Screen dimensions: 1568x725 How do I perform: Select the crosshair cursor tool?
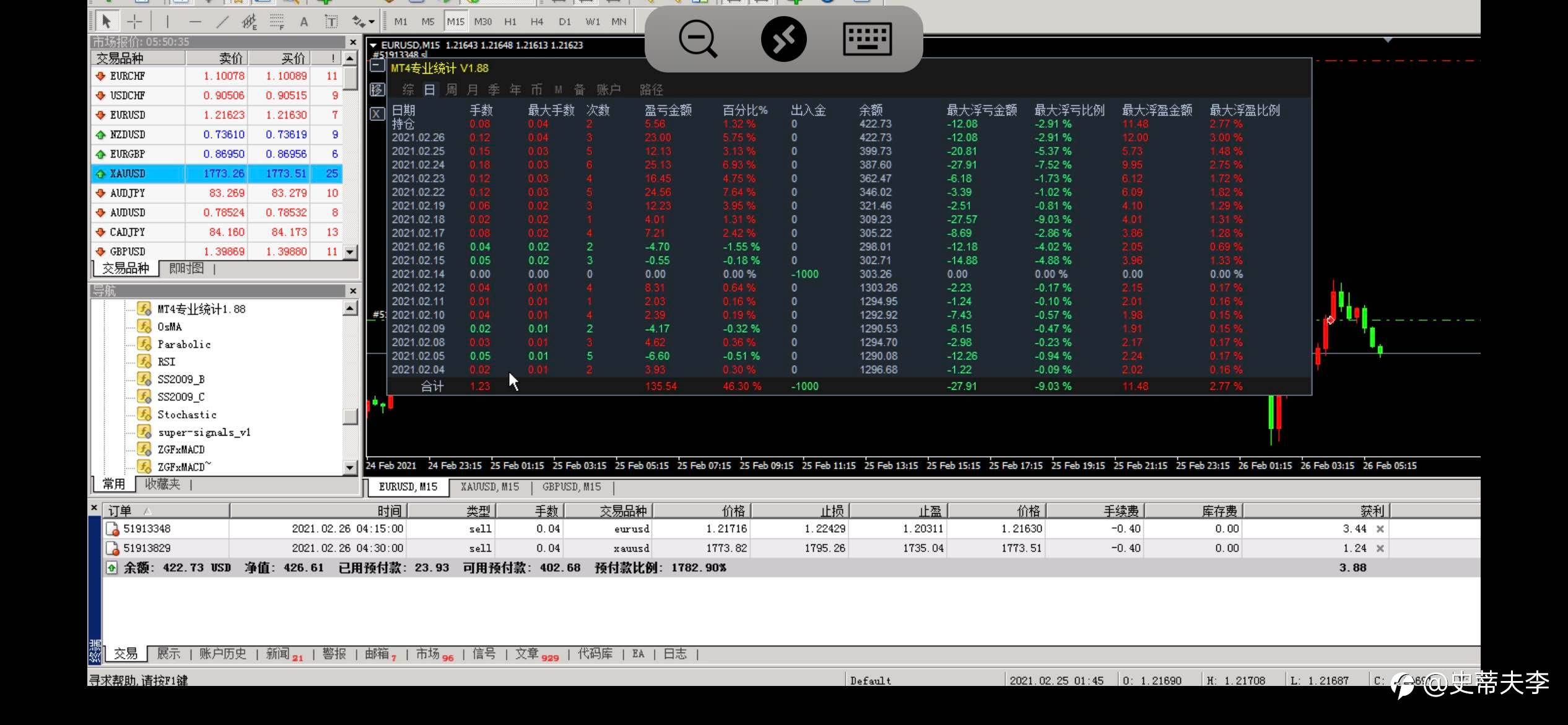click(x=134, y=22)
